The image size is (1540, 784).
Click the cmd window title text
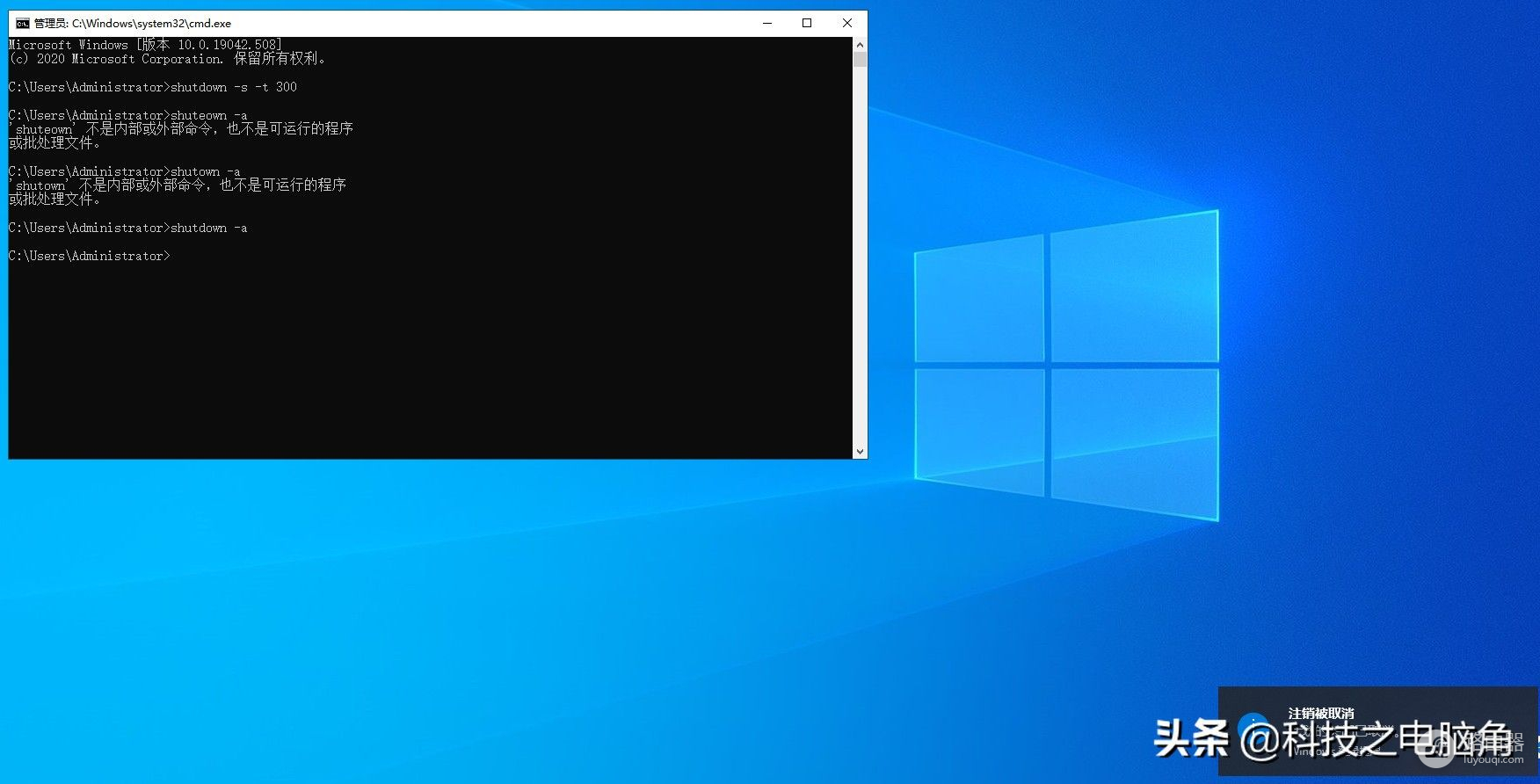coord(133,24)
